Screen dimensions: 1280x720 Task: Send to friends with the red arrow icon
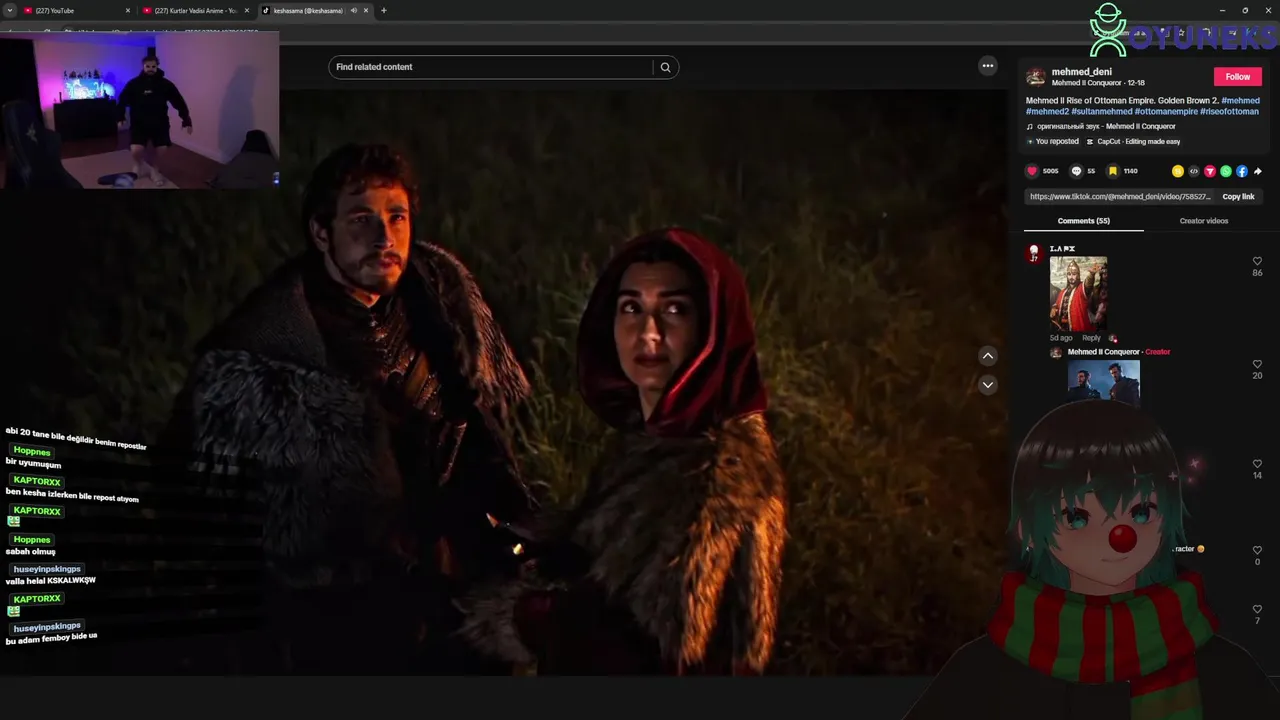[1210, 171]
